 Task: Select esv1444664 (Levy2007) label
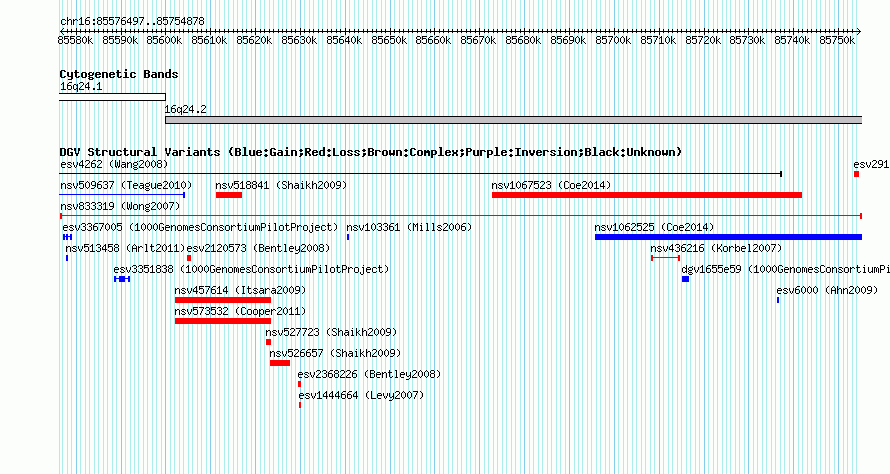[x=362, y=396]
